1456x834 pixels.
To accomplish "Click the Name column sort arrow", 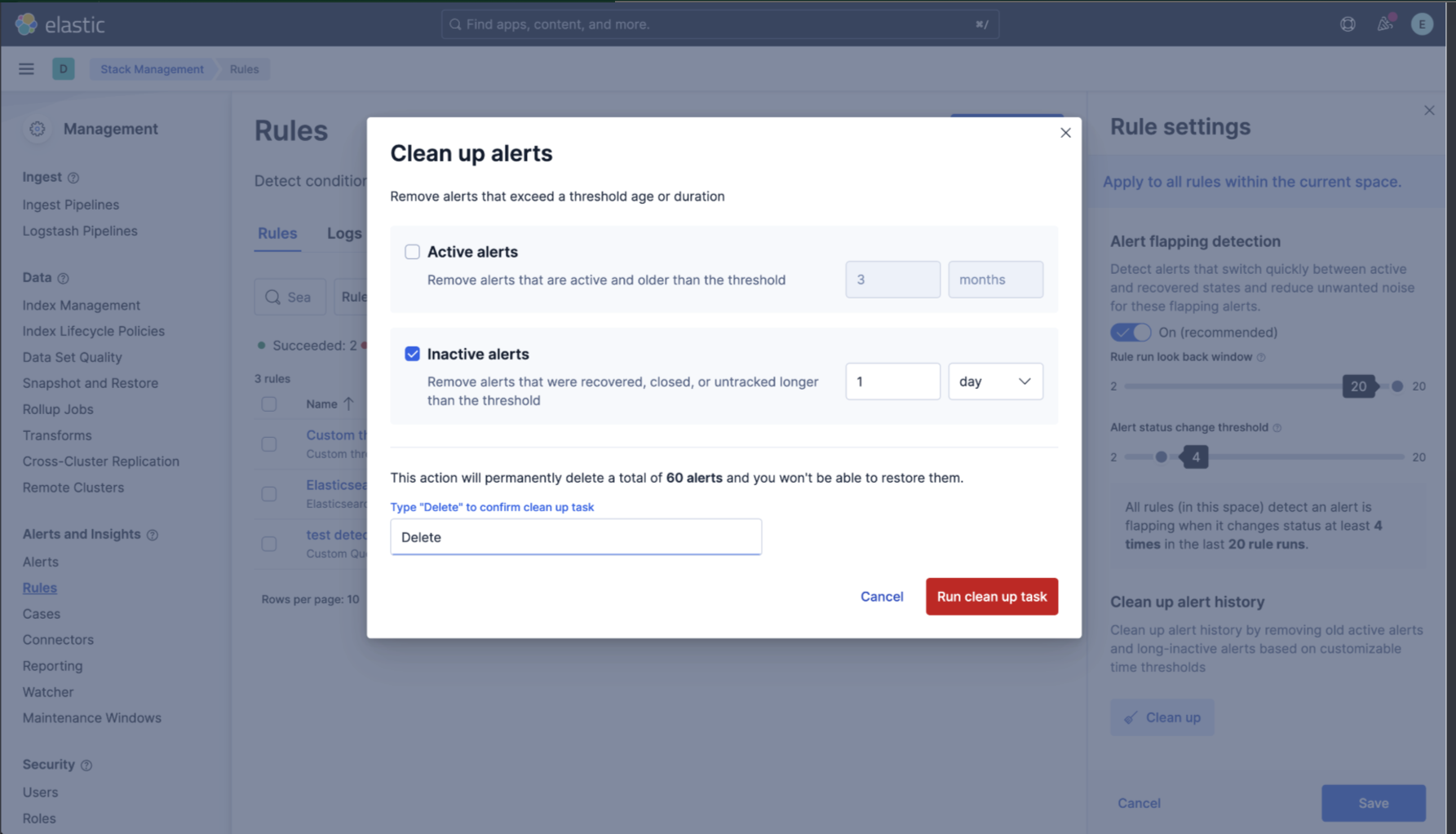I will click(x=347, y=403).
